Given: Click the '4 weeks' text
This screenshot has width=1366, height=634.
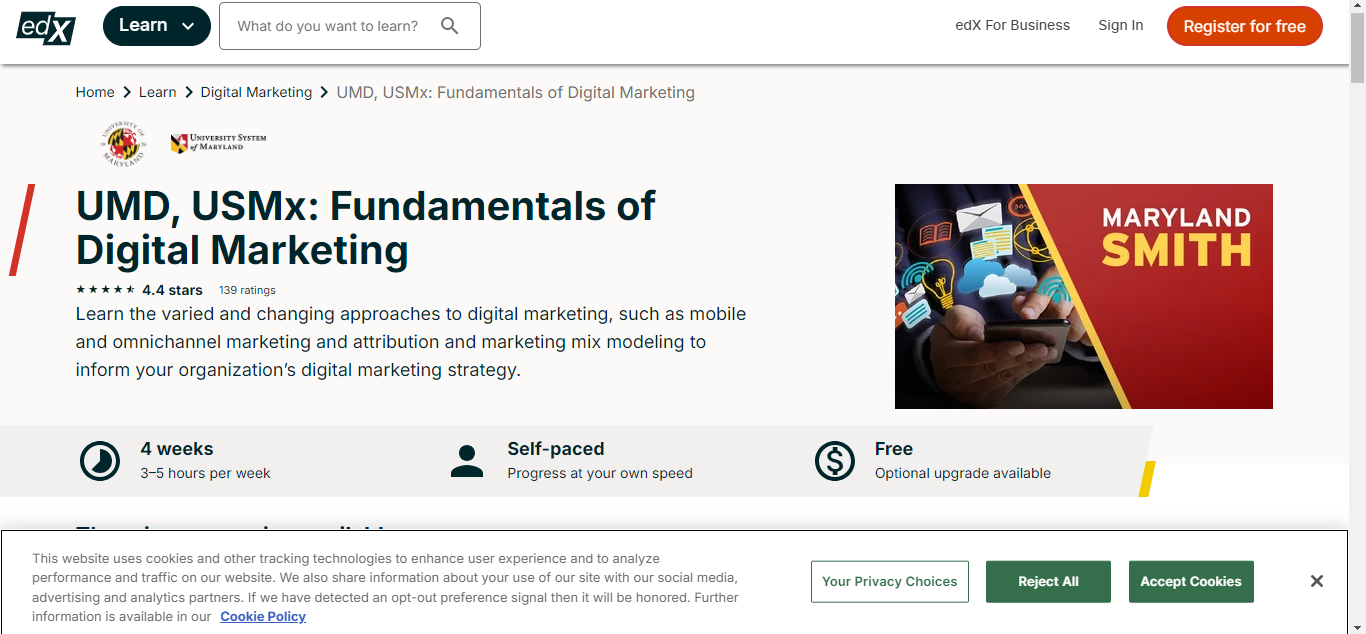Looking at the screenshot, I should 177,449.
